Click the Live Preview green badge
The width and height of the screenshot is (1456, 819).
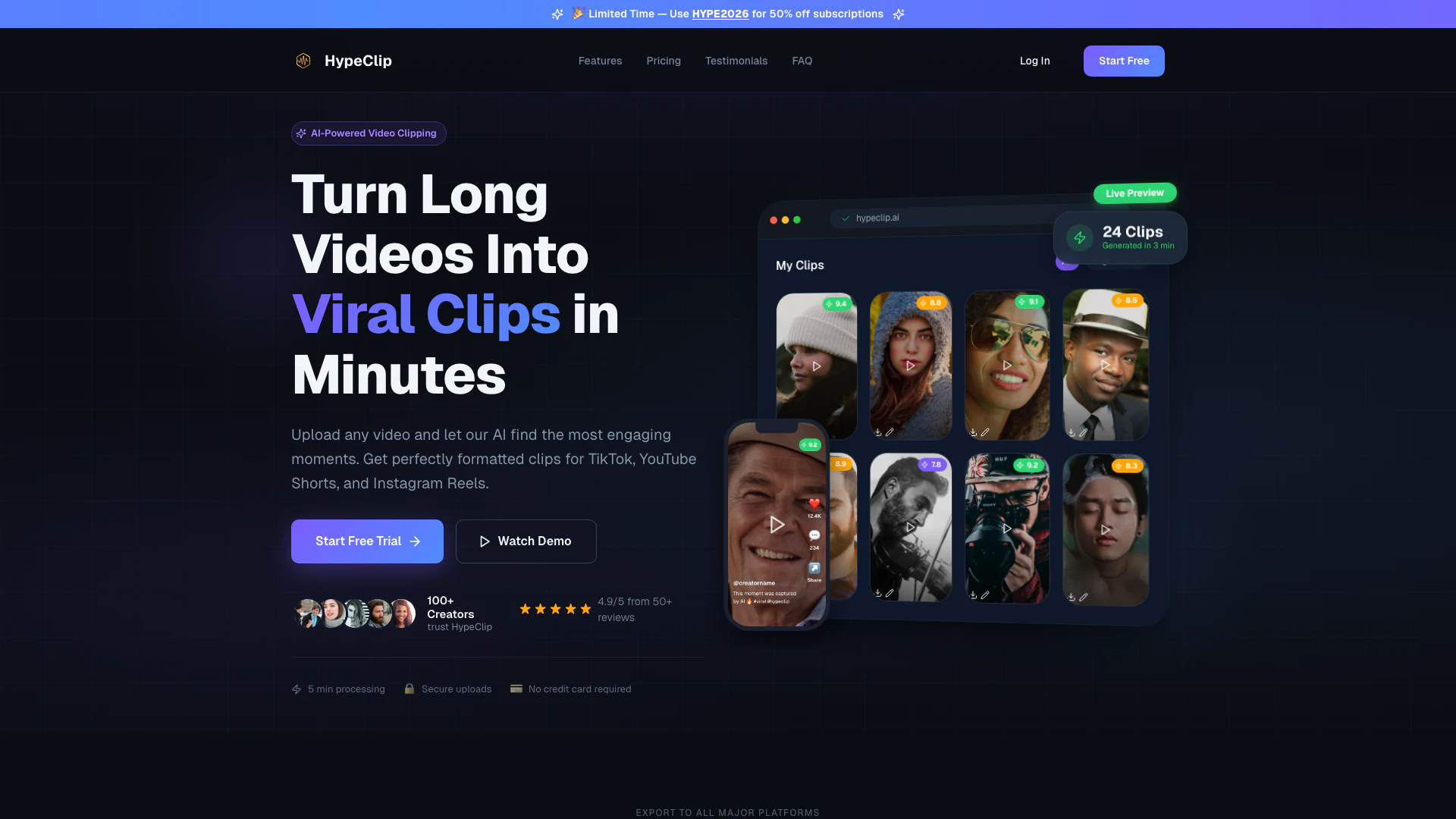tap(1134, 193)
